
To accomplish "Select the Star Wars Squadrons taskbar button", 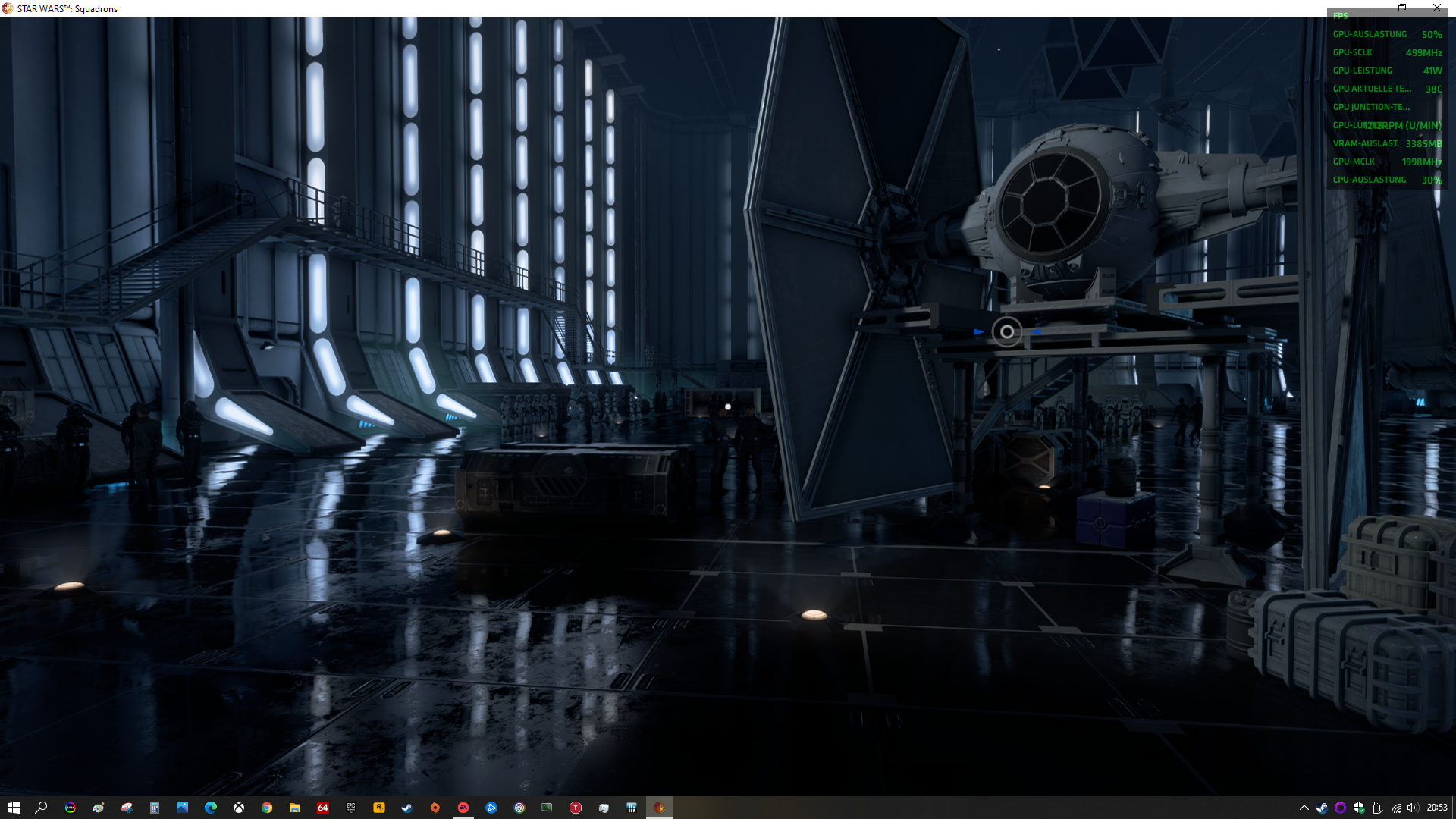I will coord(660,808).
